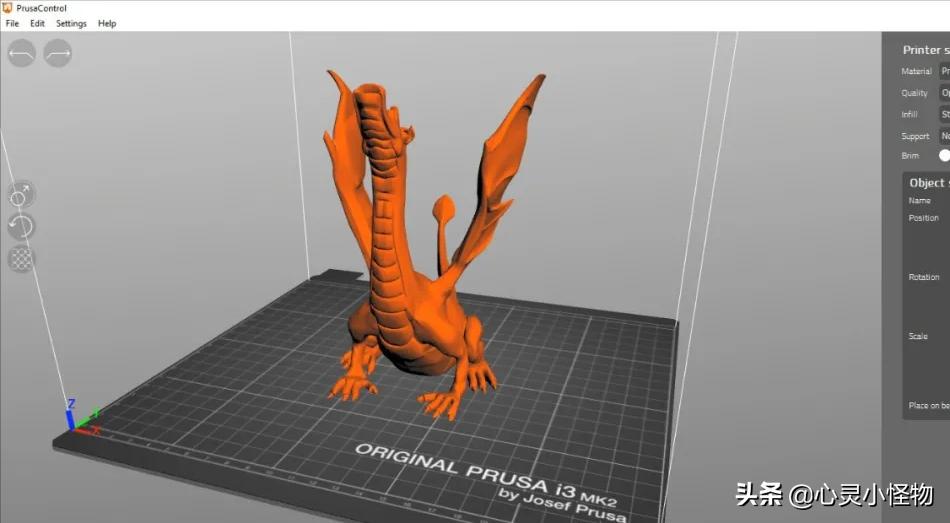
Task: Open the Edit menu
Action: point(38,24)
